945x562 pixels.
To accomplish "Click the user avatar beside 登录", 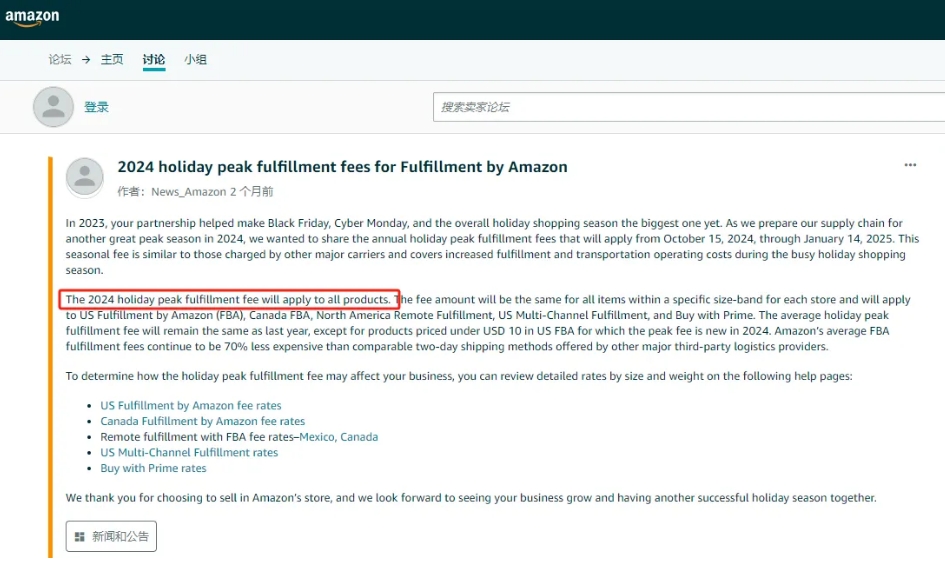I will click(54, 107).
